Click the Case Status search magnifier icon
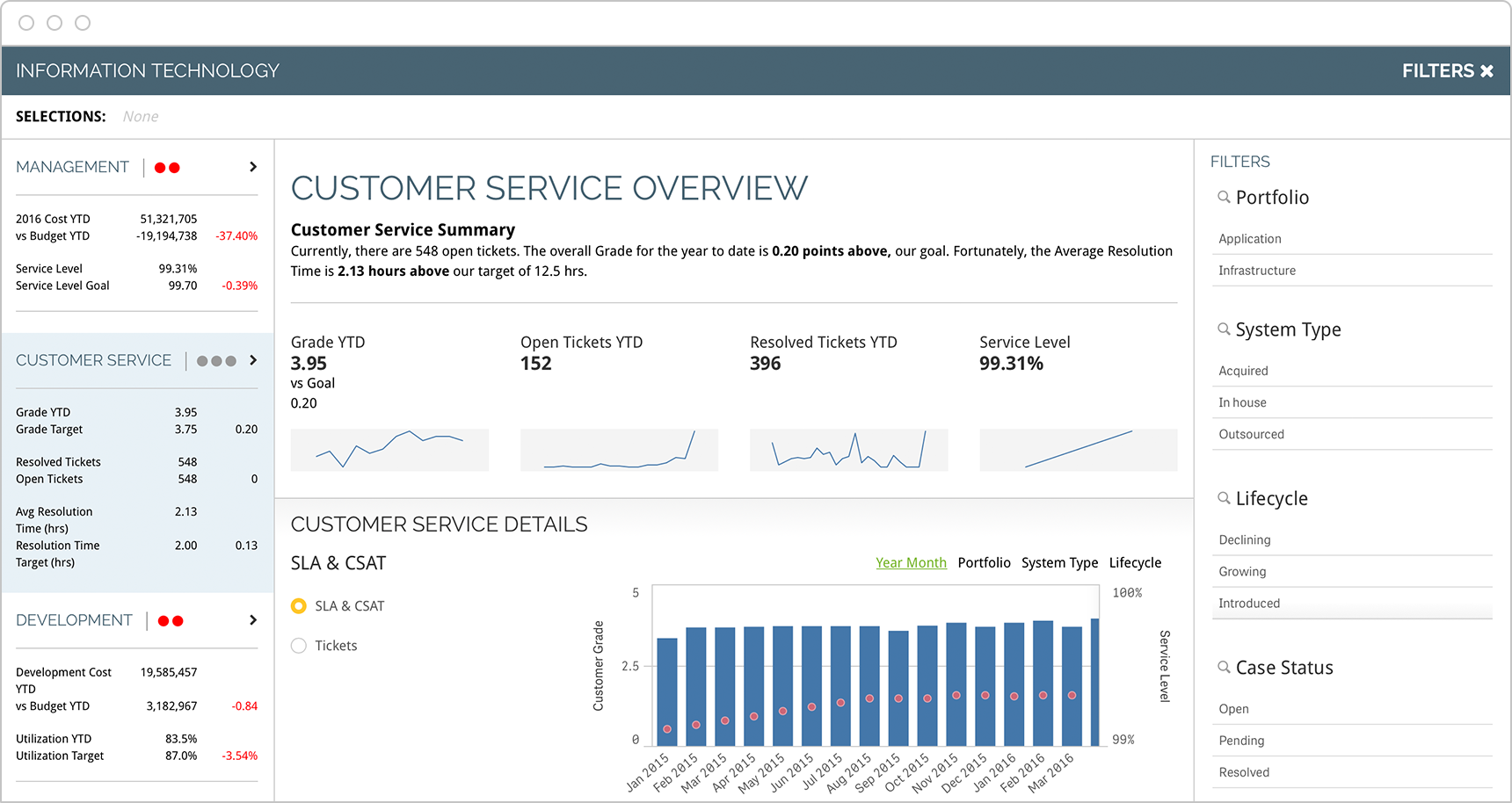1512x803 pixels. coord(1224,668)
